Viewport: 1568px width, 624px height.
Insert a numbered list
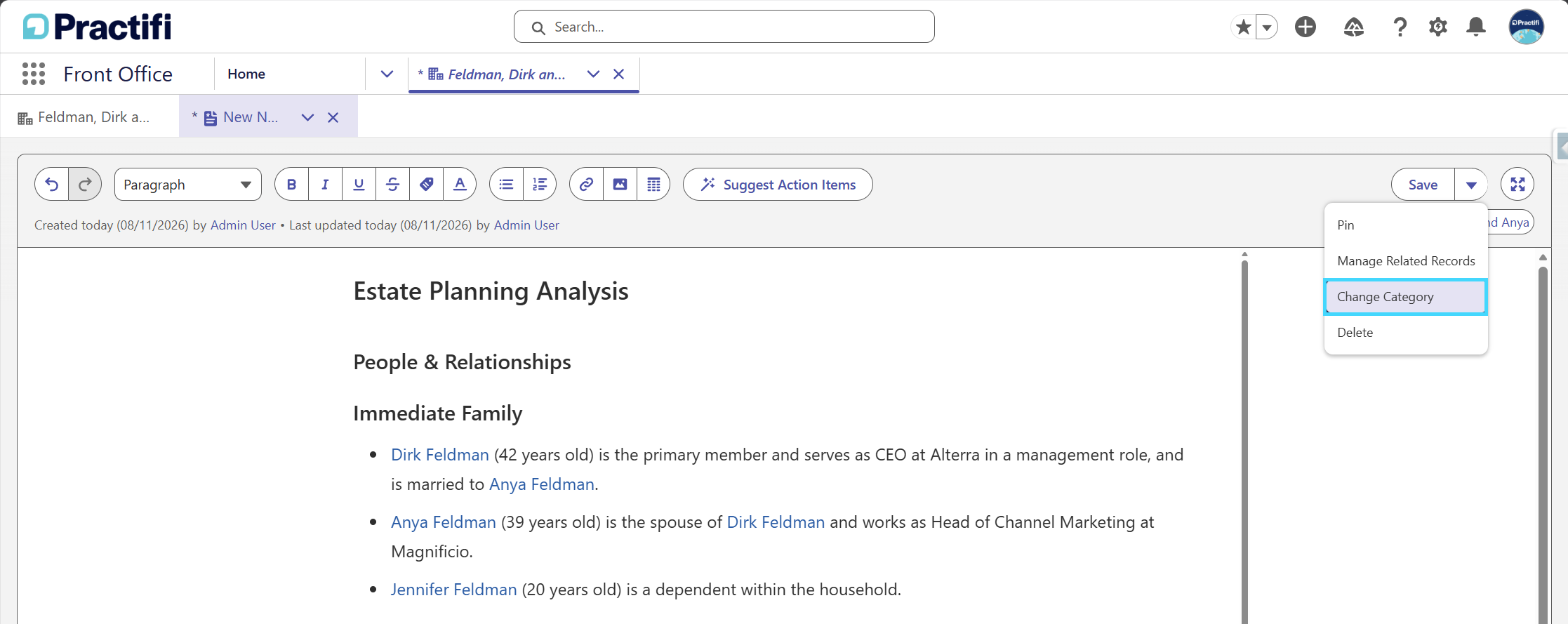(540, 185)
